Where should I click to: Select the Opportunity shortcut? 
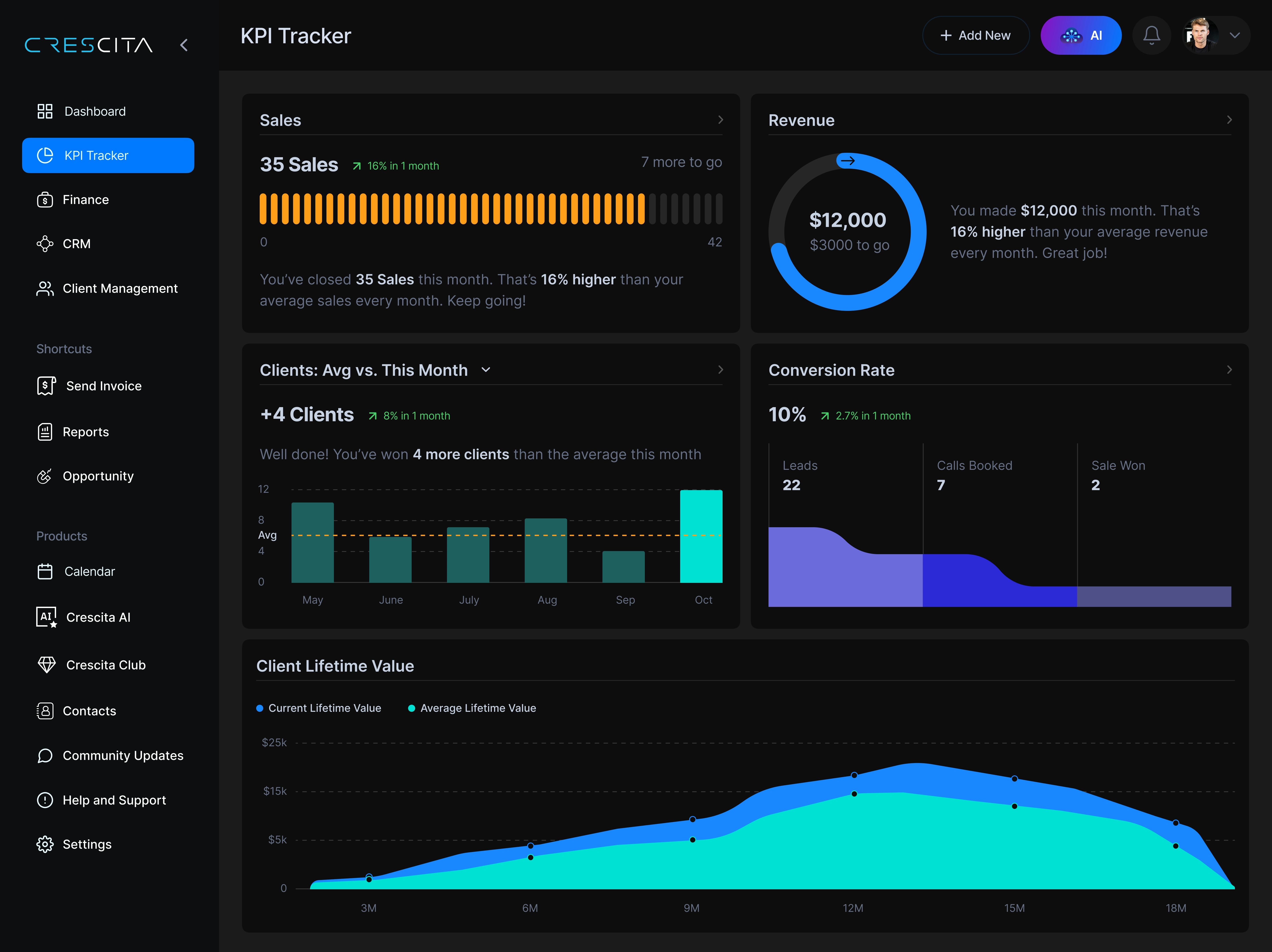point(98,476)
